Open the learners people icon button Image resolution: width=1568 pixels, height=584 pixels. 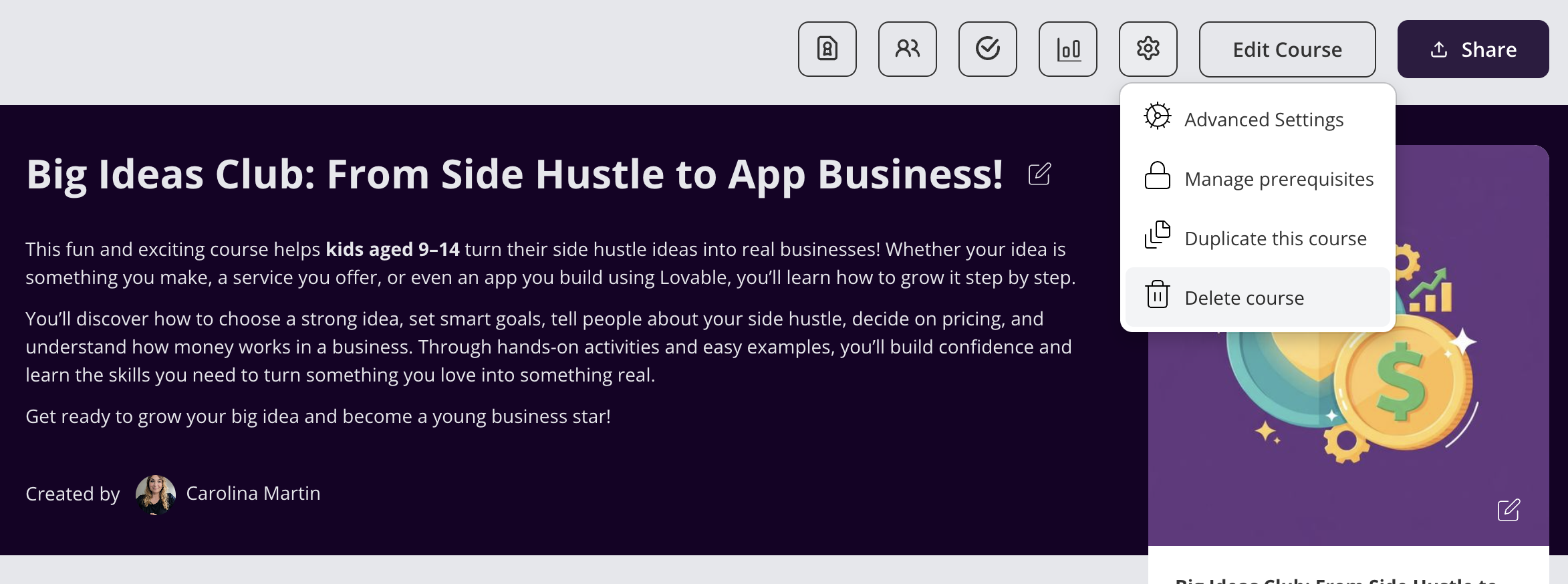tap(907, 49)
